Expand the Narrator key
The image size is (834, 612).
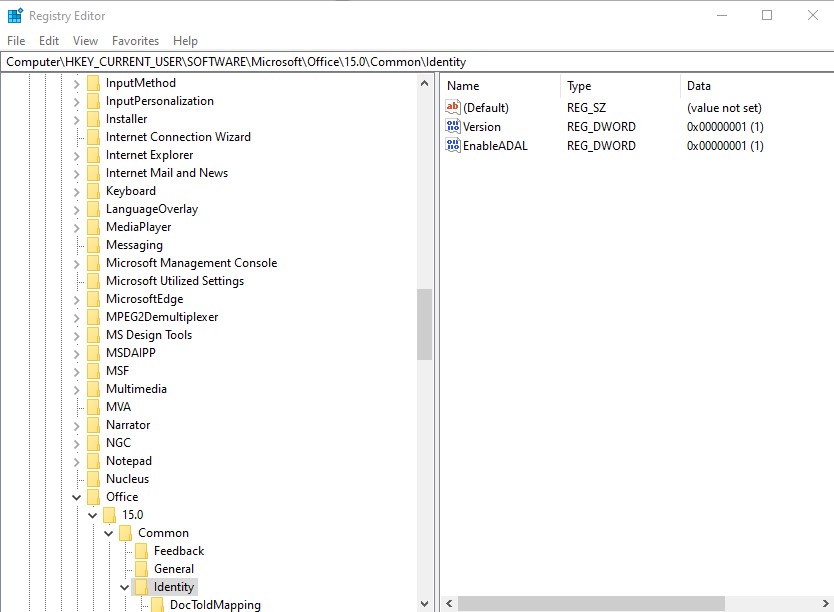tap(77, 425)
